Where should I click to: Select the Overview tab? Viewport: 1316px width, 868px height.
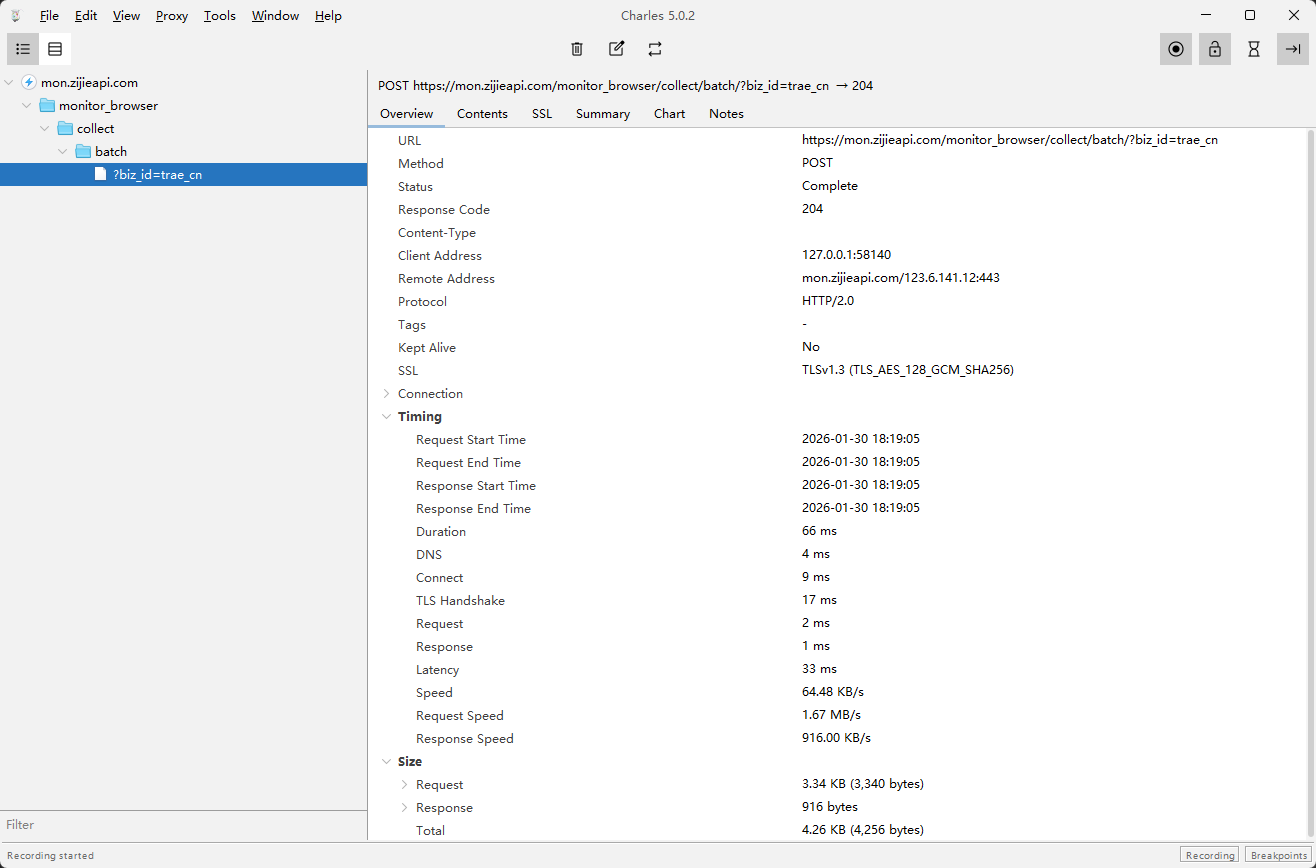(407, 114)
